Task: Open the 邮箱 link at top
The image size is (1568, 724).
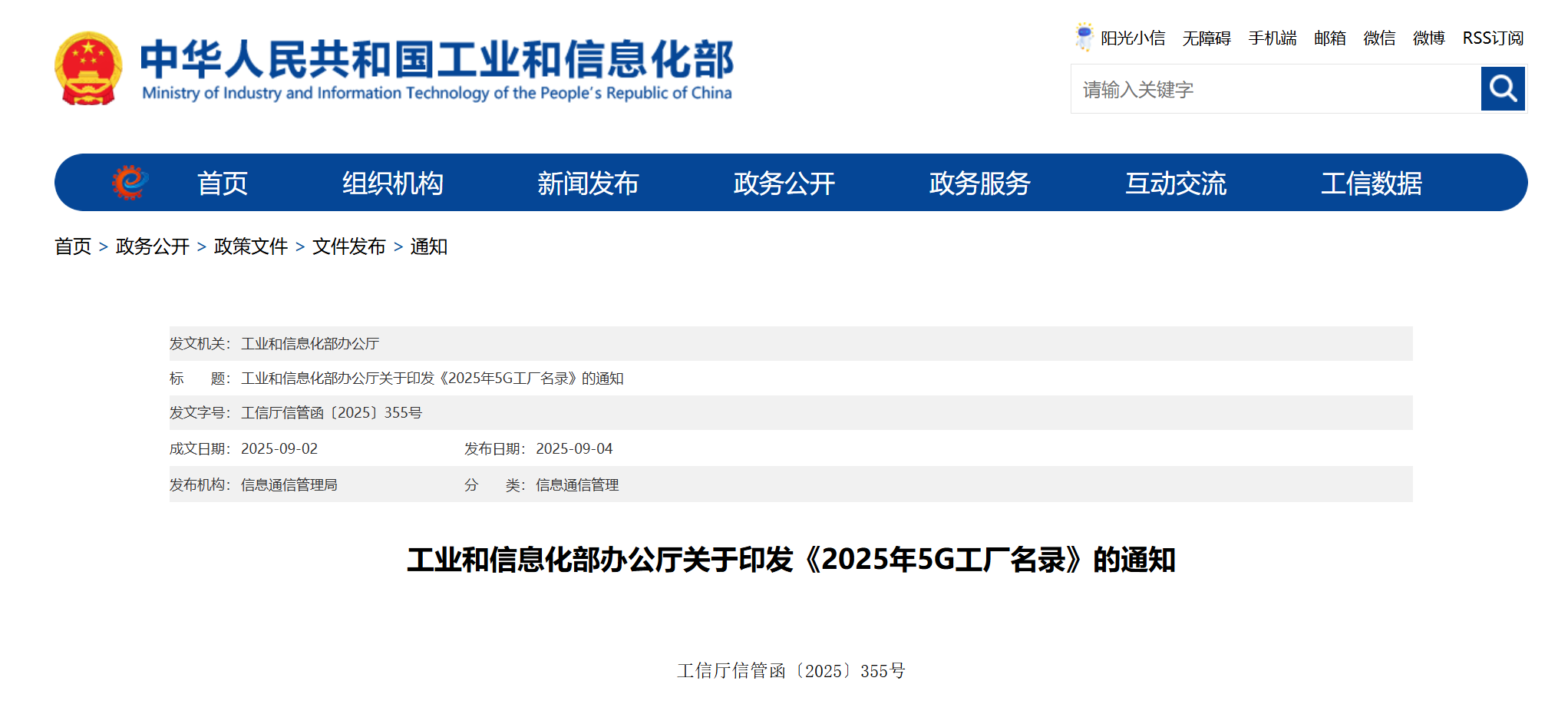Action: coord(1329,38)
